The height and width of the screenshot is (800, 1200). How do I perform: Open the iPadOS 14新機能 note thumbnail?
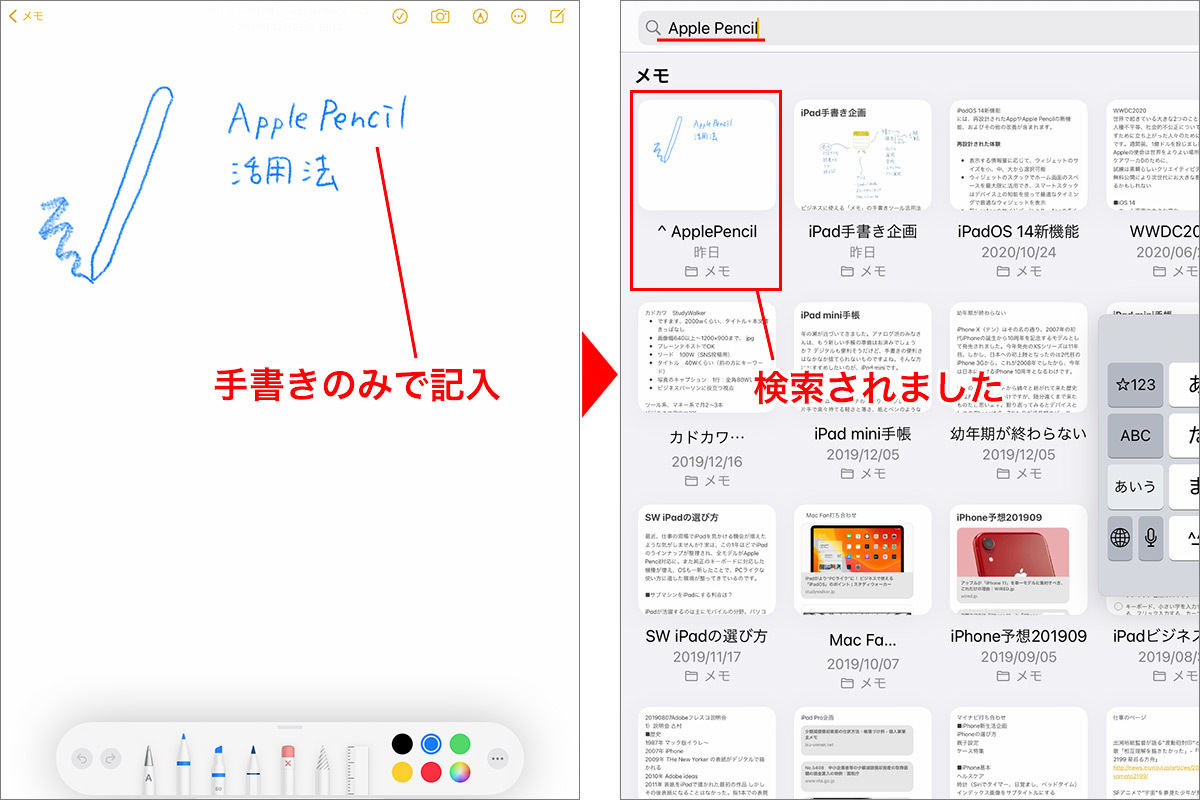pos(1019,155)
